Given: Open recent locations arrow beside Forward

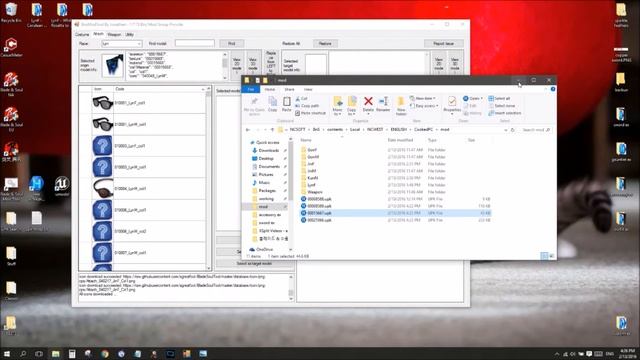Looking at the screenshot, I should pyautogui.click(x=265, y=130).
